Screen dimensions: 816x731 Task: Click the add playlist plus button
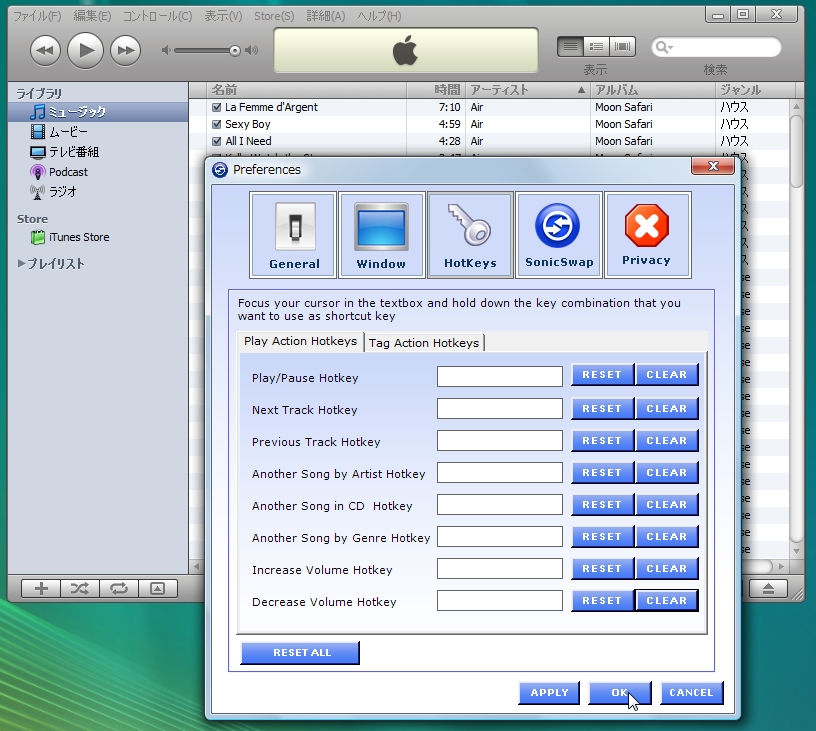tap(41, 588)
